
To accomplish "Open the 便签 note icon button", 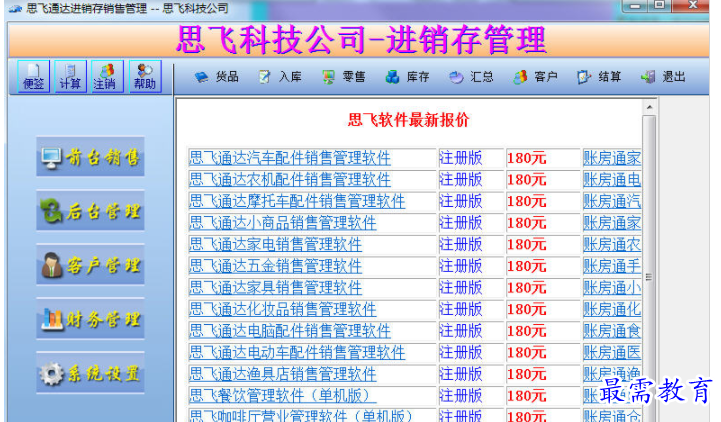I will pyautogui.click(x=34, y=76).
